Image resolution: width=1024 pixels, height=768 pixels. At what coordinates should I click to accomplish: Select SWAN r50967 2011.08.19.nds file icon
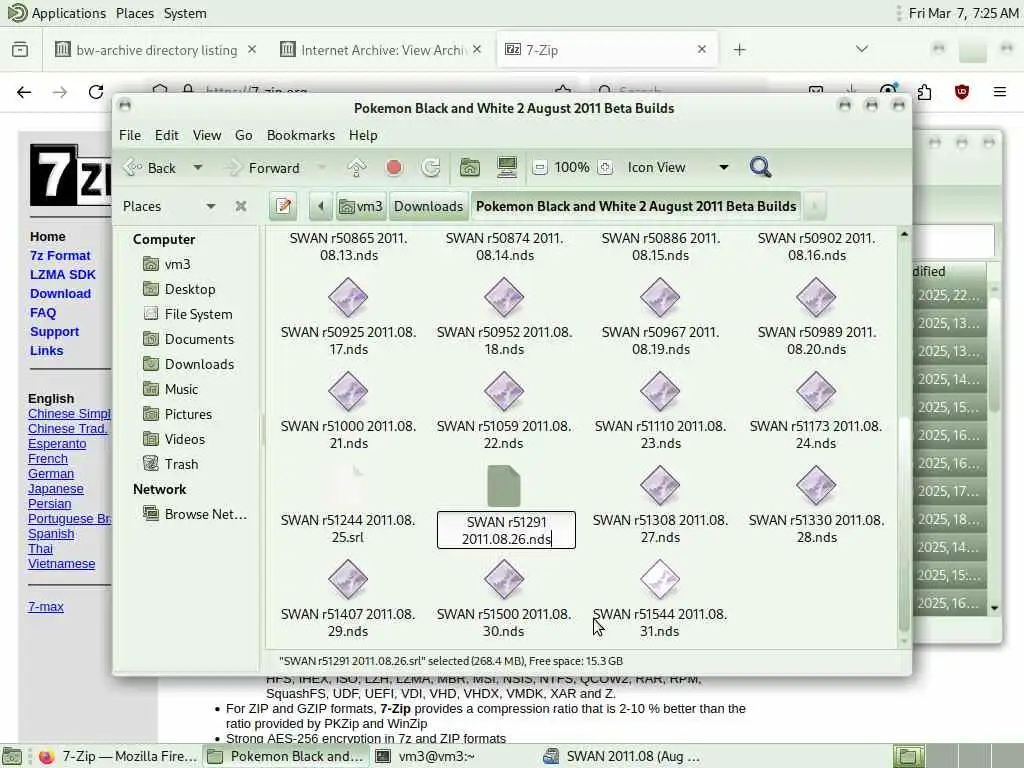pyautogui.click(x=660, y=297)
